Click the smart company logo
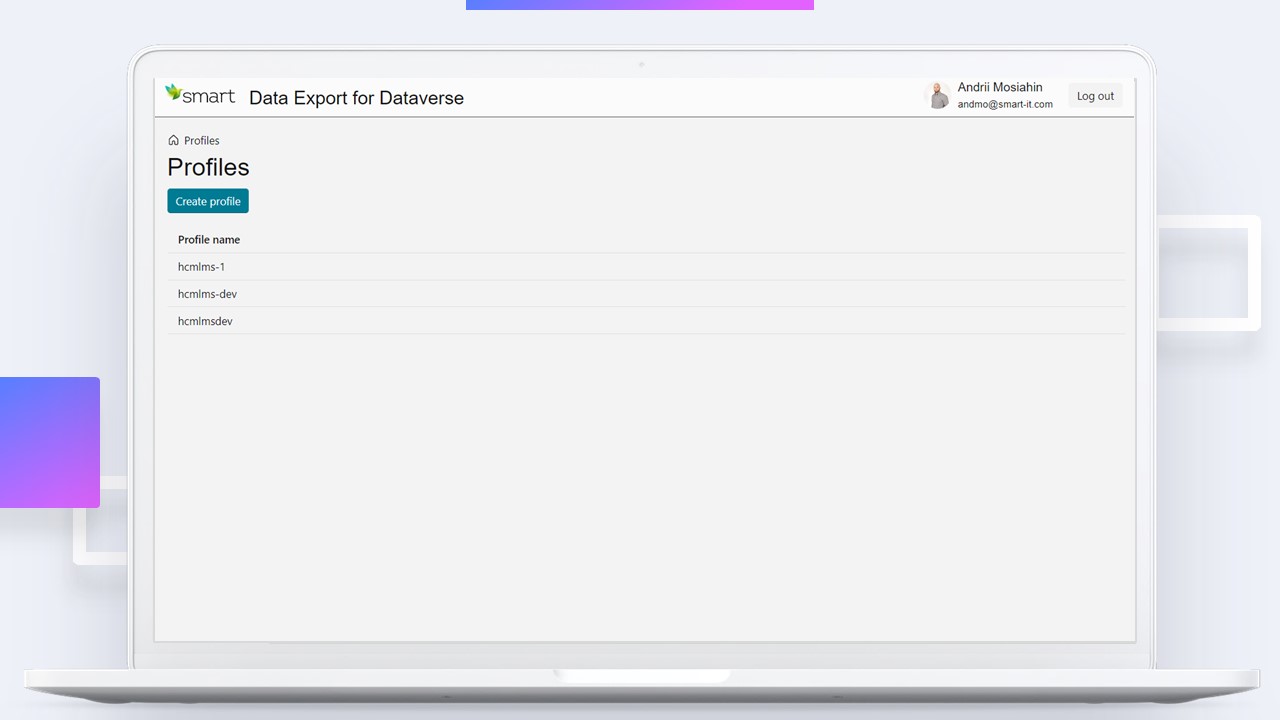Screen dimensions: 1280x720 point(200,95)
